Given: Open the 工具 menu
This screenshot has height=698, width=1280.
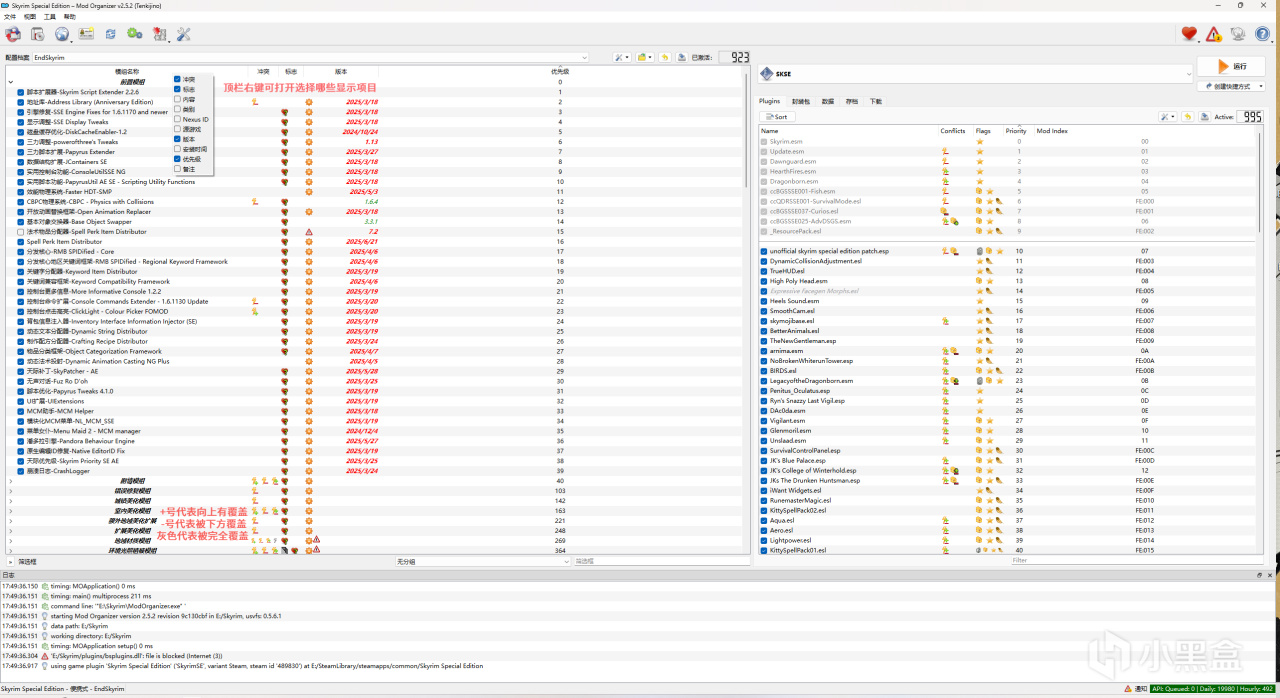Looking at the screenshot, I should (50, 17).
